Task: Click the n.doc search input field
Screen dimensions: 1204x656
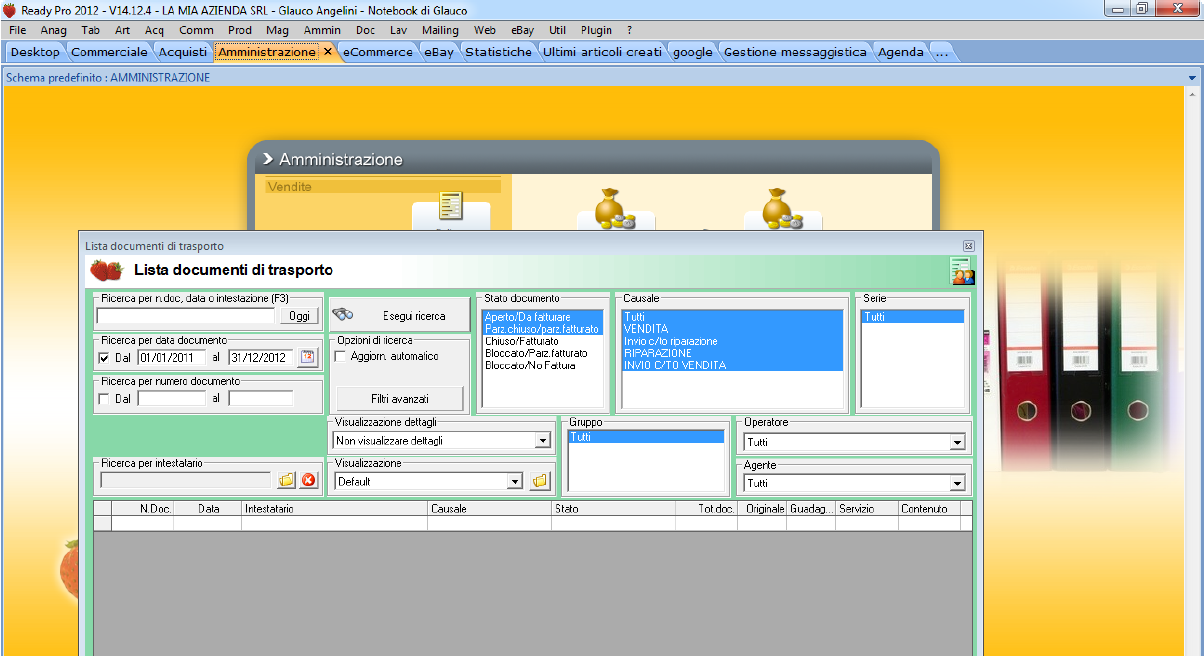Action: click(185, 316)
